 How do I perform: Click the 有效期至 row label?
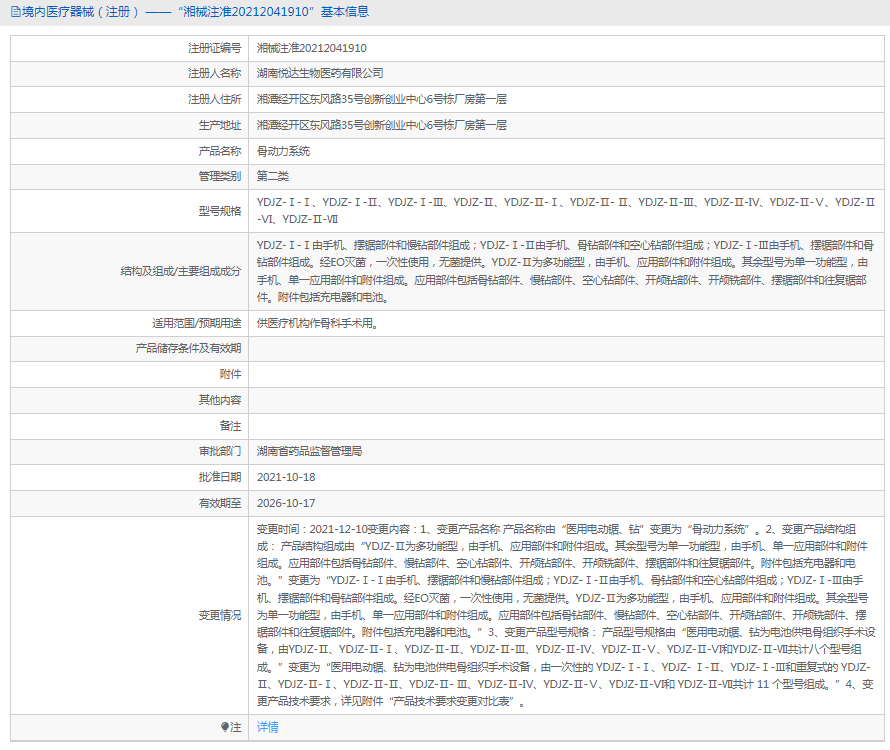tap(219, 503)
